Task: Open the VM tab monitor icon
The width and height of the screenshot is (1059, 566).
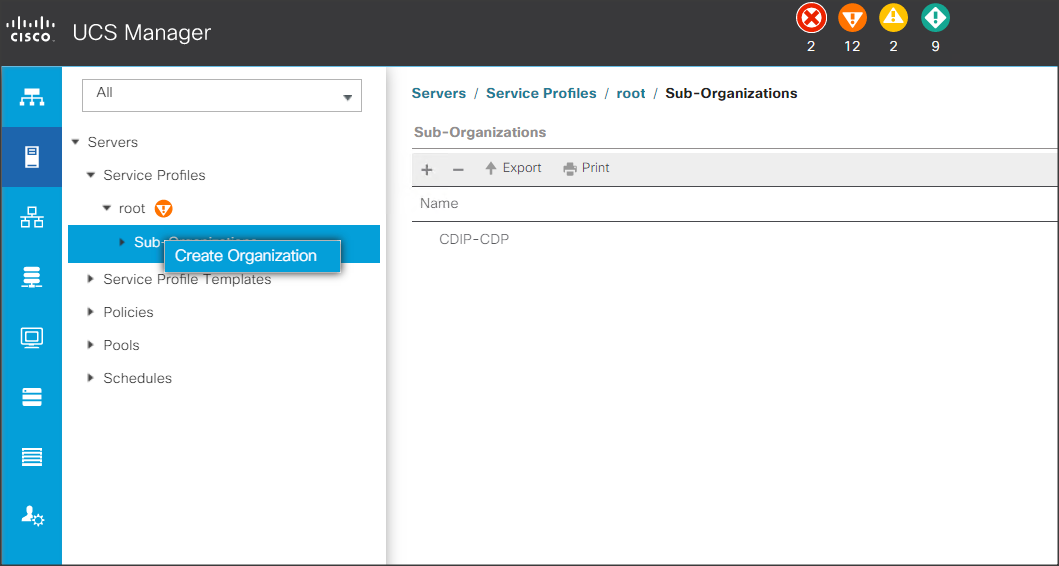Action: pos(32,337)
